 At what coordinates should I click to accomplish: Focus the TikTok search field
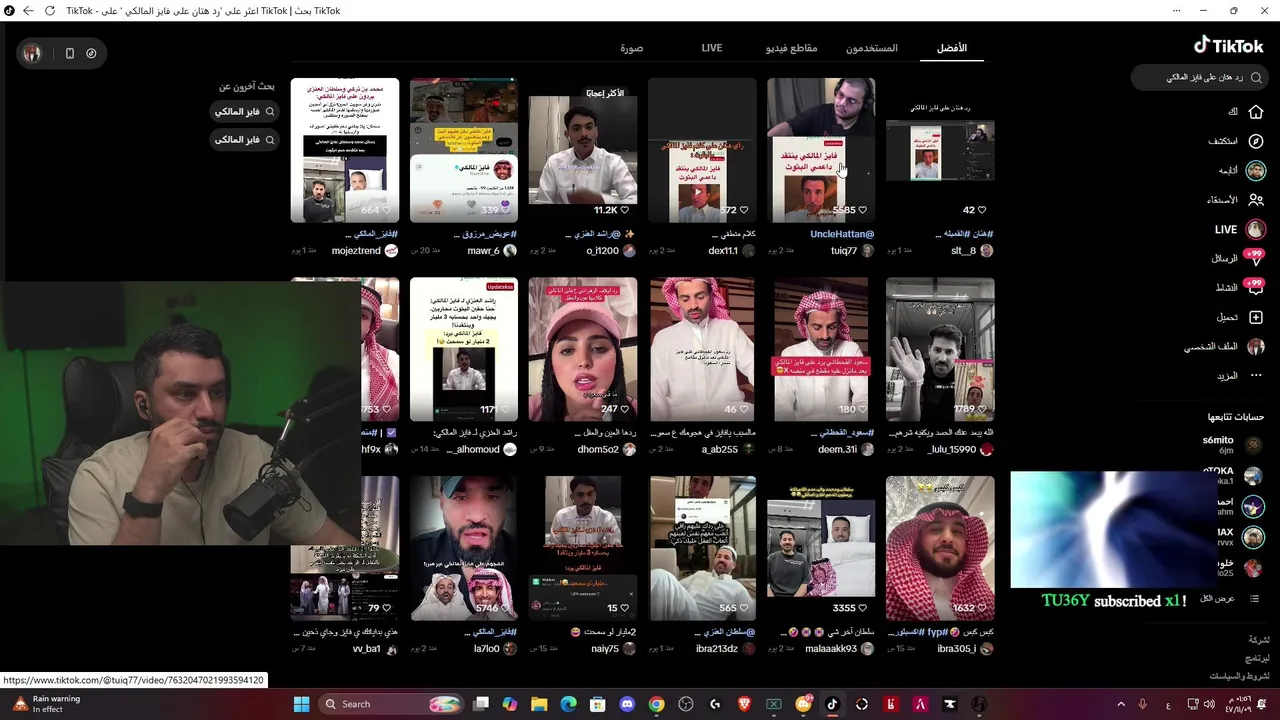click(1200, 77)
